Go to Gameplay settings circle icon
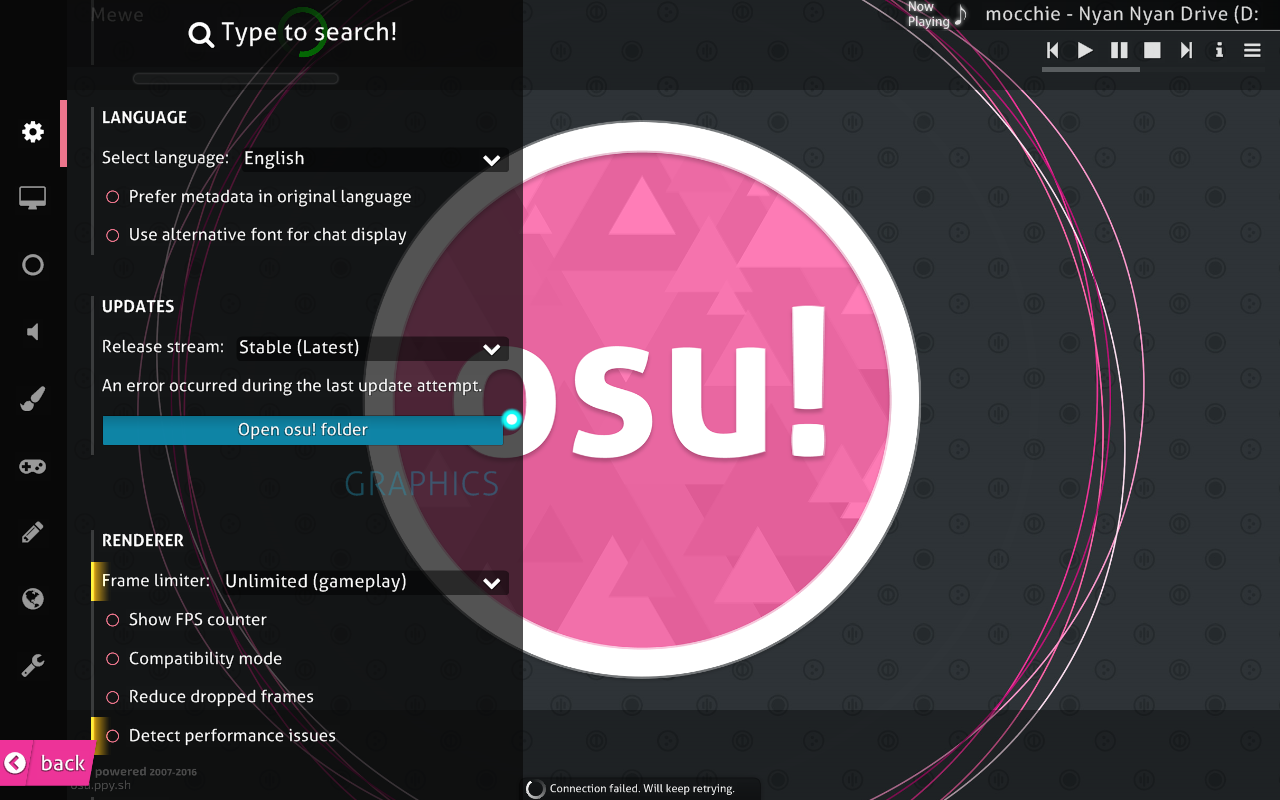Screen dimensions: 1280x800 click(x=33, y=265)
